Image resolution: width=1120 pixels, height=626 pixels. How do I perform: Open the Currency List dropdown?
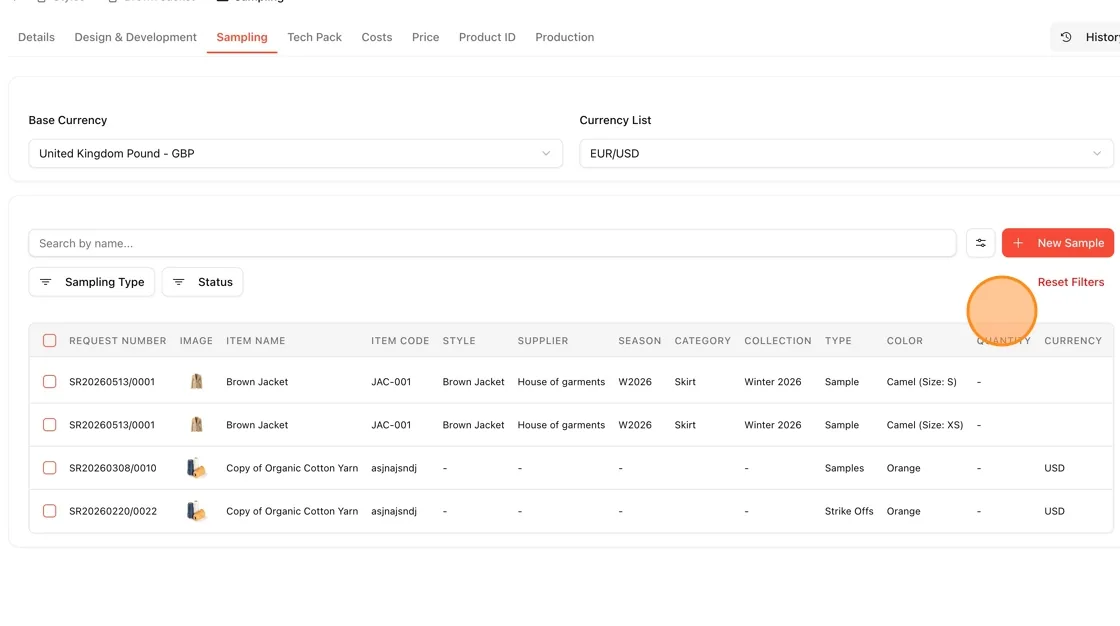click(846, 154)
